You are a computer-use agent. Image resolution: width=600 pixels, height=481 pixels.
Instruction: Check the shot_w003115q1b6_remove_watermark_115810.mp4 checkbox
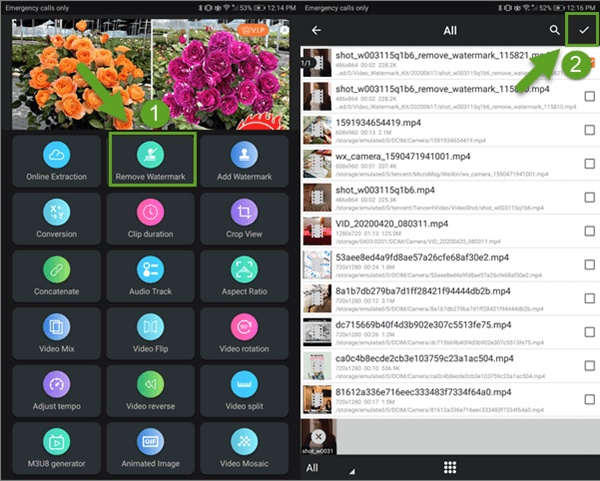[590, 96]
